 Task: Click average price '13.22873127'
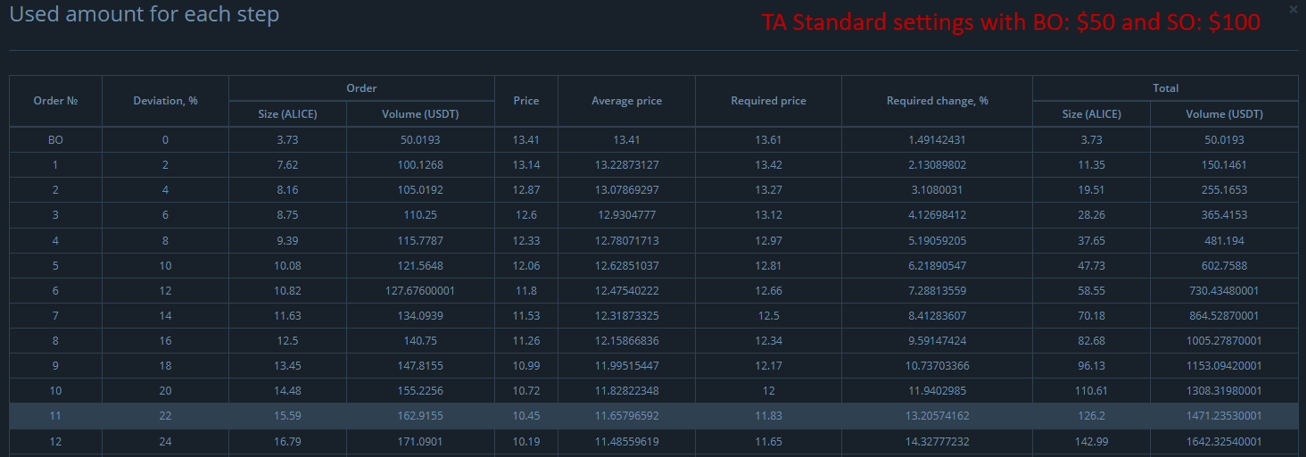pyautogui.click(x=627, y=164)
